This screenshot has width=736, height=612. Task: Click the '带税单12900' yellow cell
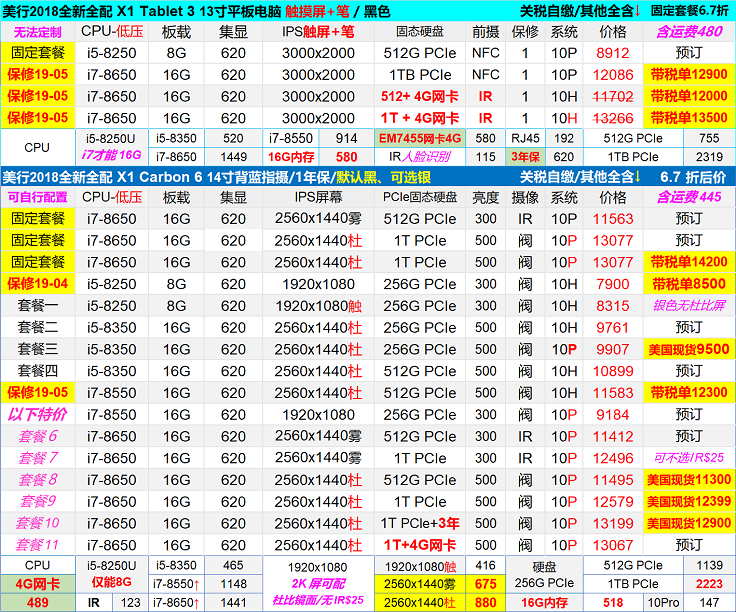[x=689, y=74]
